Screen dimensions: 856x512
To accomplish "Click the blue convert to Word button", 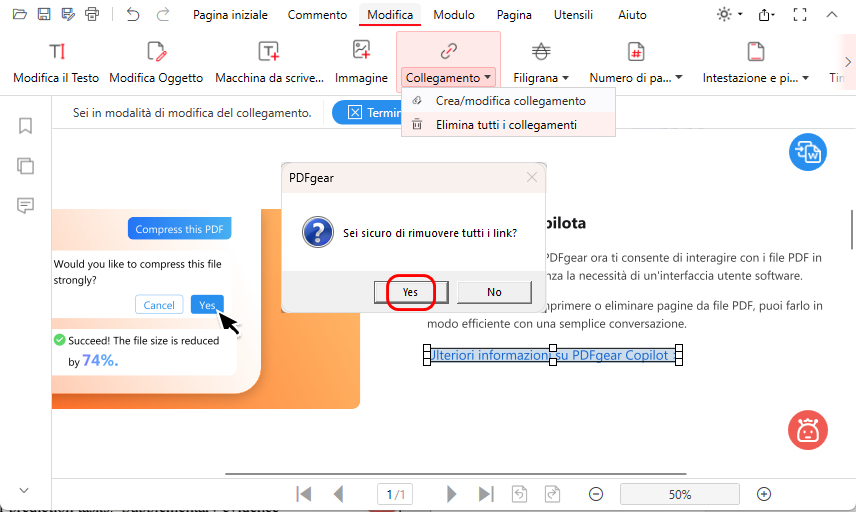I will click(808, 152).
